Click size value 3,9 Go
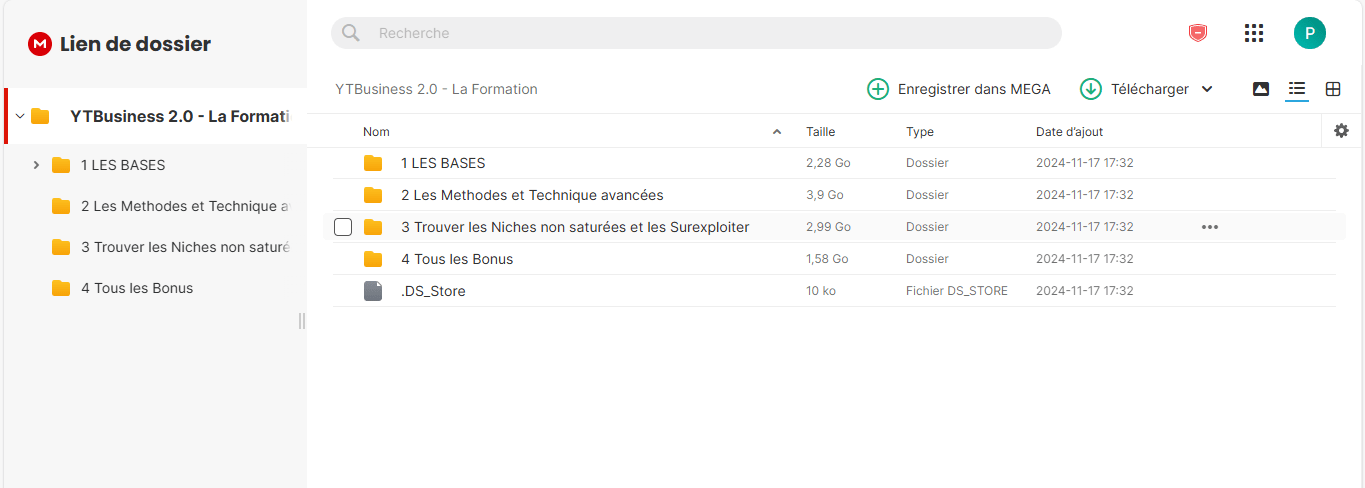The width and height of the screenshot is (1365, 488). [825, 195]
